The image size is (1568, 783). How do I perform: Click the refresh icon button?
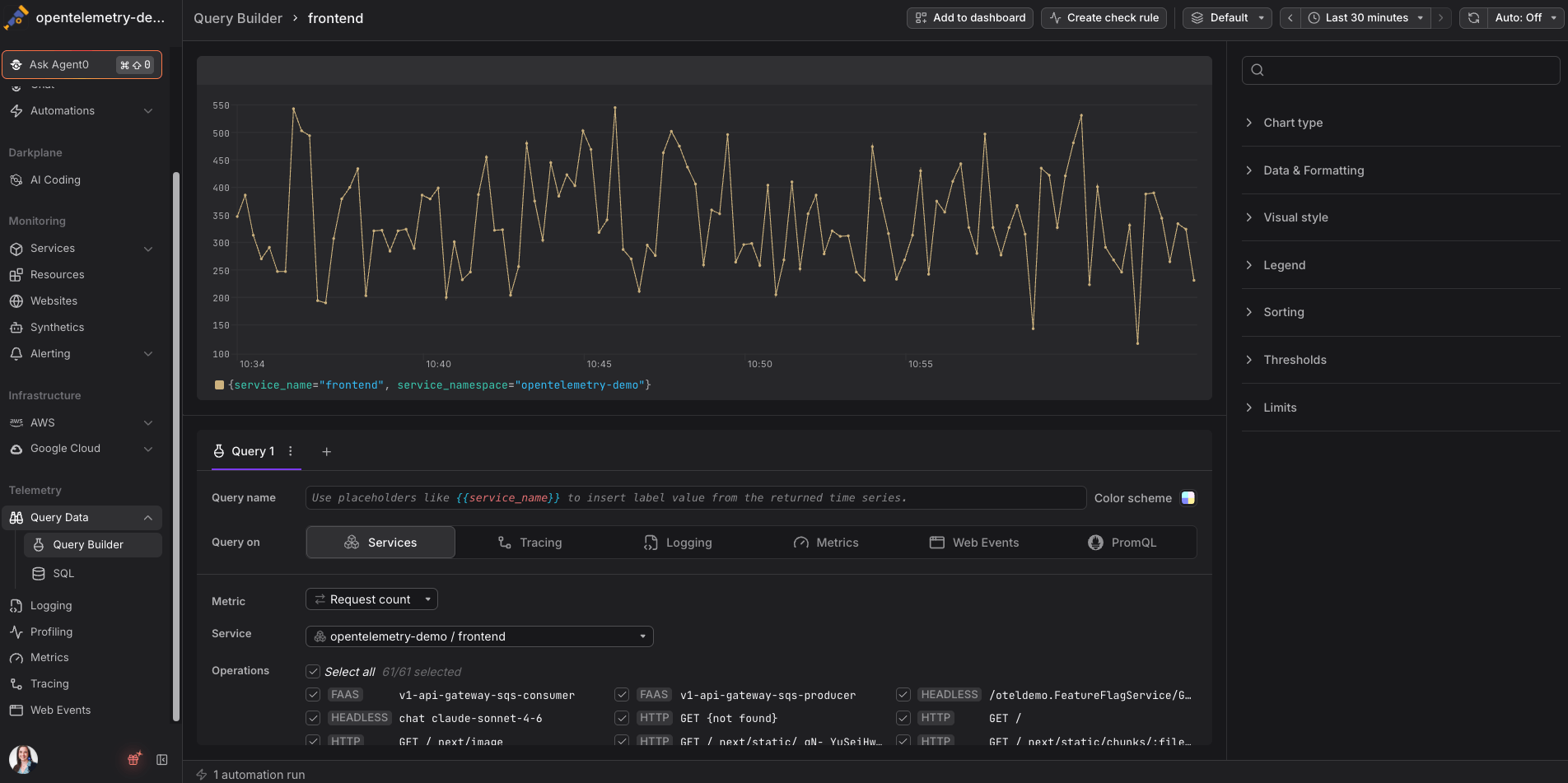(x=1473, y=18)
